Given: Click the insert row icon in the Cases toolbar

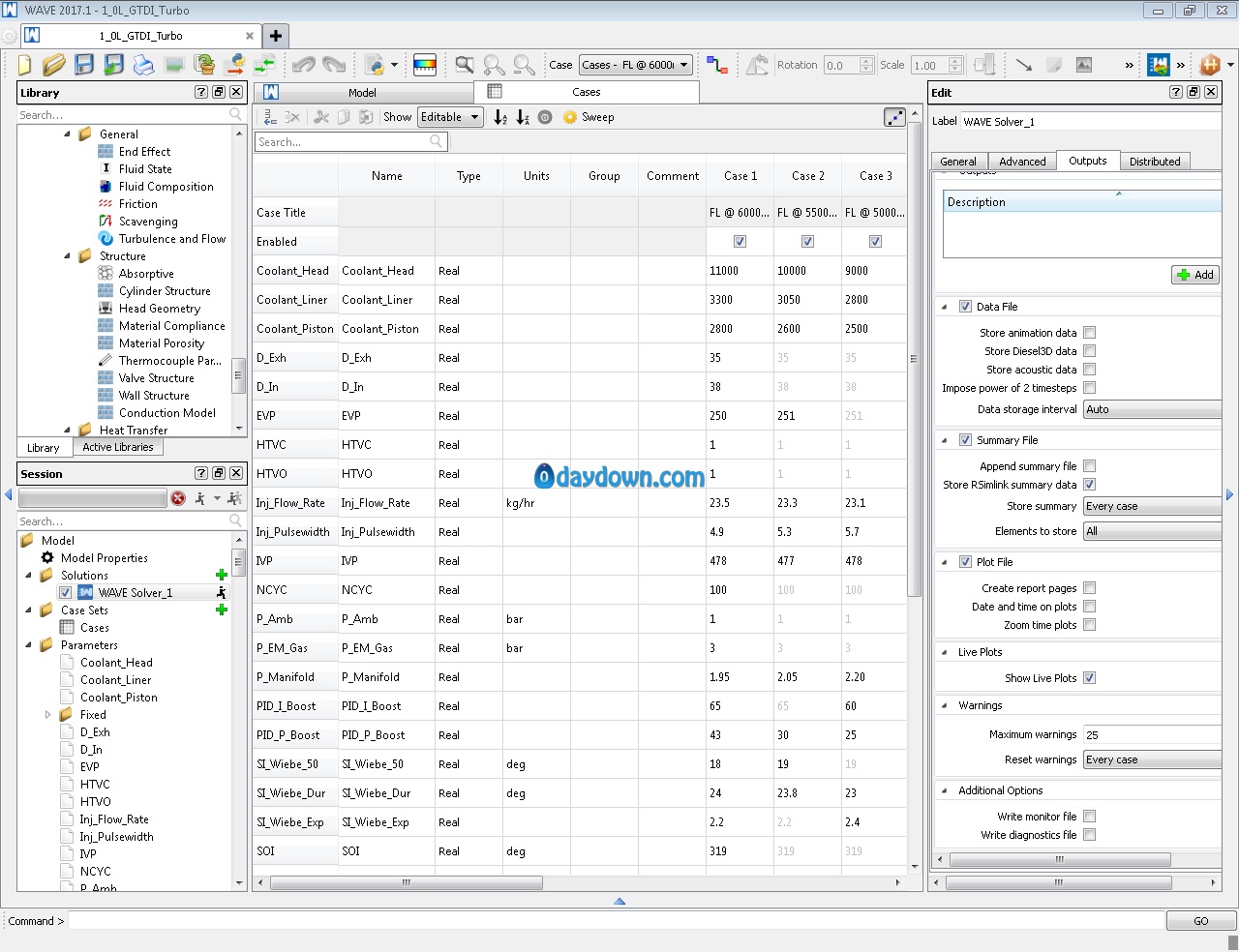Looking at the screenshot, I should point(269,117).
